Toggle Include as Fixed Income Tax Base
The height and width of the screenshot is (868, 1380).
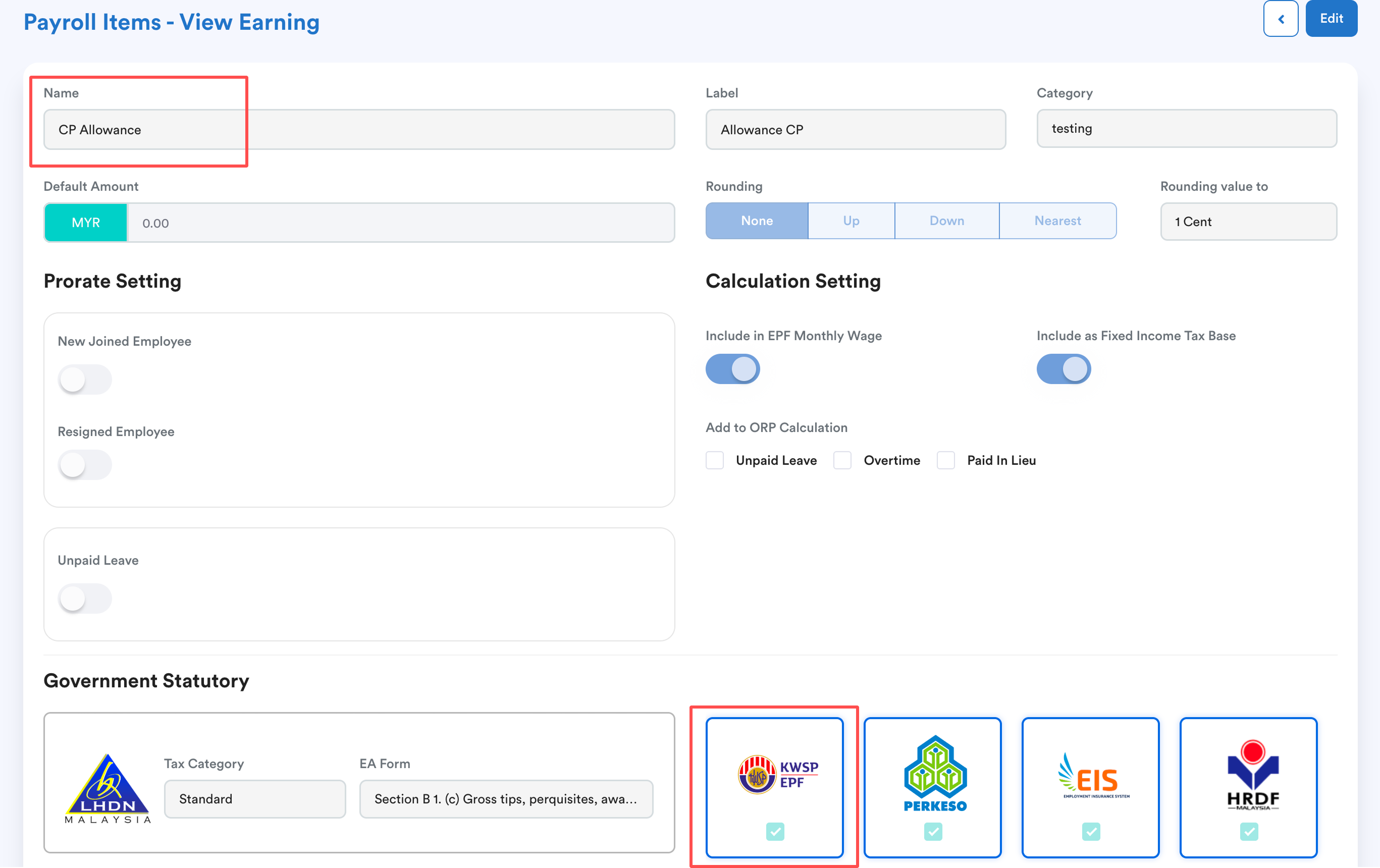pyautogui.click(x=1063, y=368)
